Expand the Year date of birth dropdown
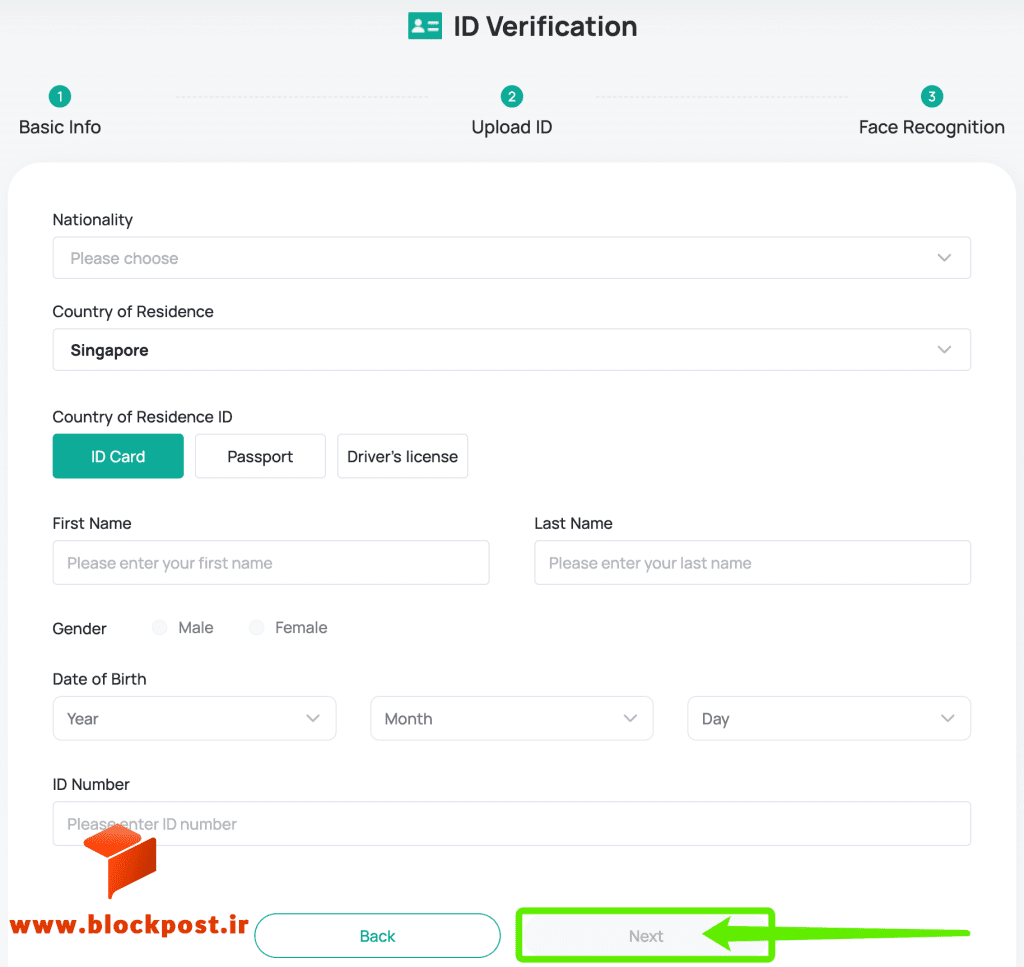Viewport: 1024px width, 967px height. 194,718
